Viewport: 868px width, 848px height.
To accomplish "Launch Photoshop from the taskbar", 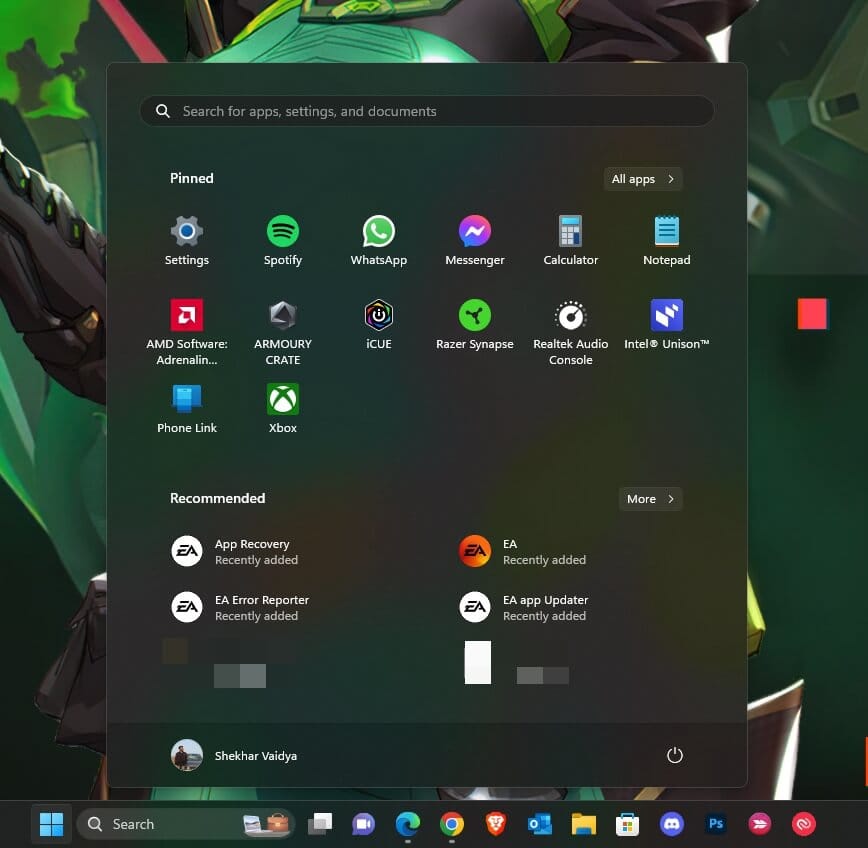I will click(x=716, y=824).
